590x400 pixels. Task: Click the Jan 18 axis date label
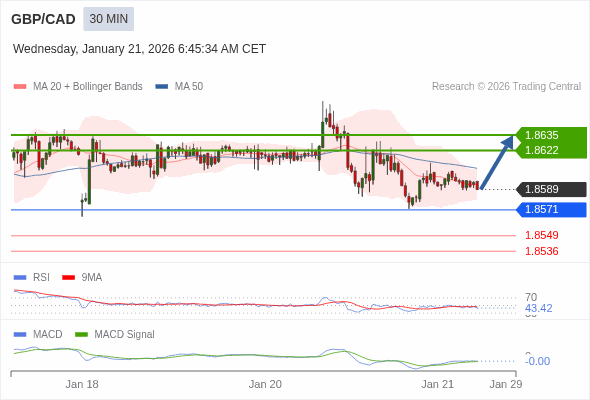pos(82,384)
